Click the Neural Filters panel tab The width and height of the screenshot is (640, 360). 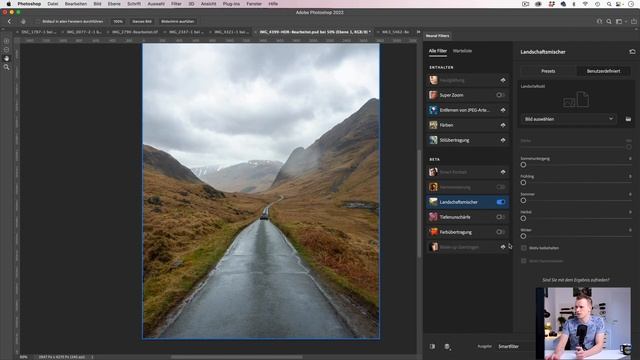click(438, 36)
